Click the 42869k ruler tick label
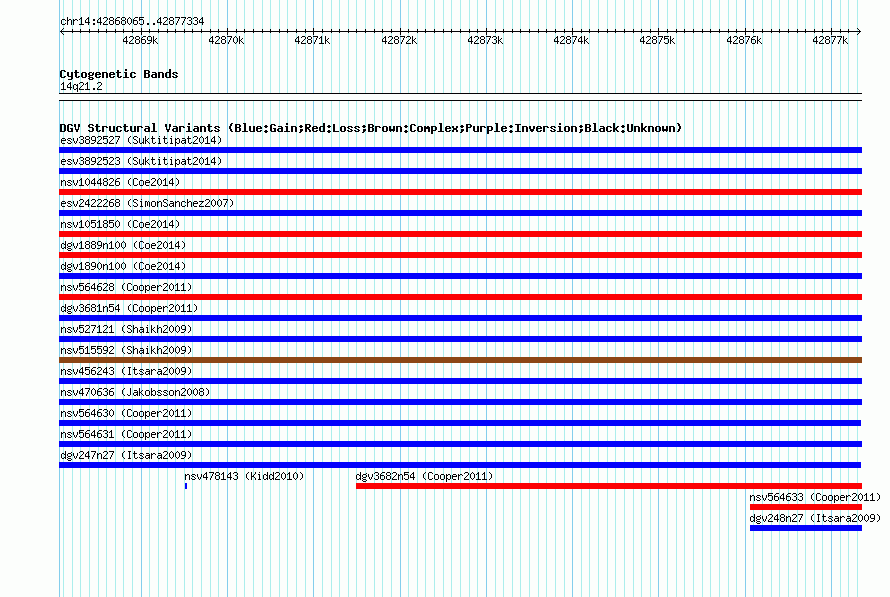Image resolution: width=890 pixels, height=597 pixels. [x=140, y=40]
